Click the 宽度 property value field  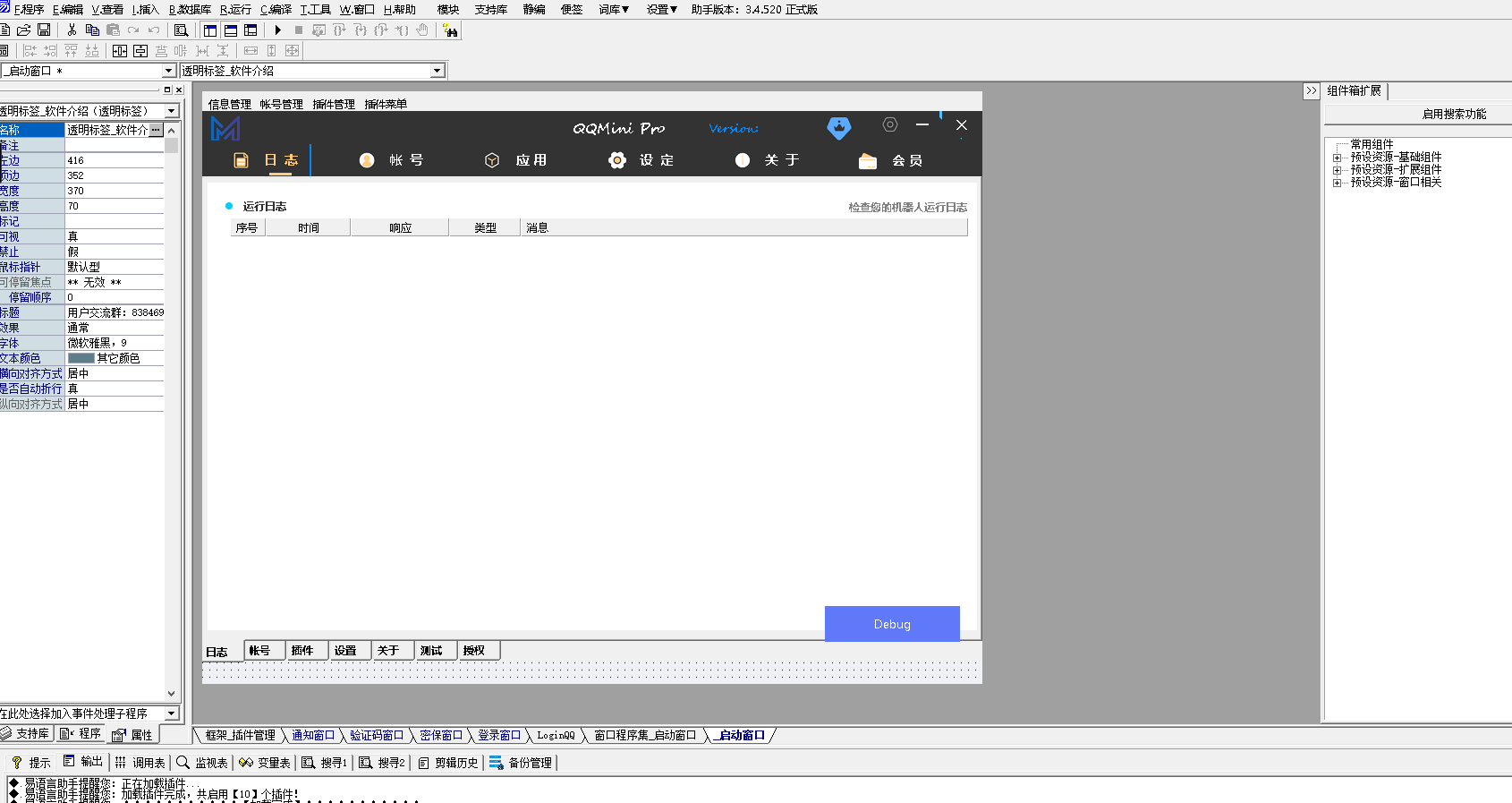[114, 191]
